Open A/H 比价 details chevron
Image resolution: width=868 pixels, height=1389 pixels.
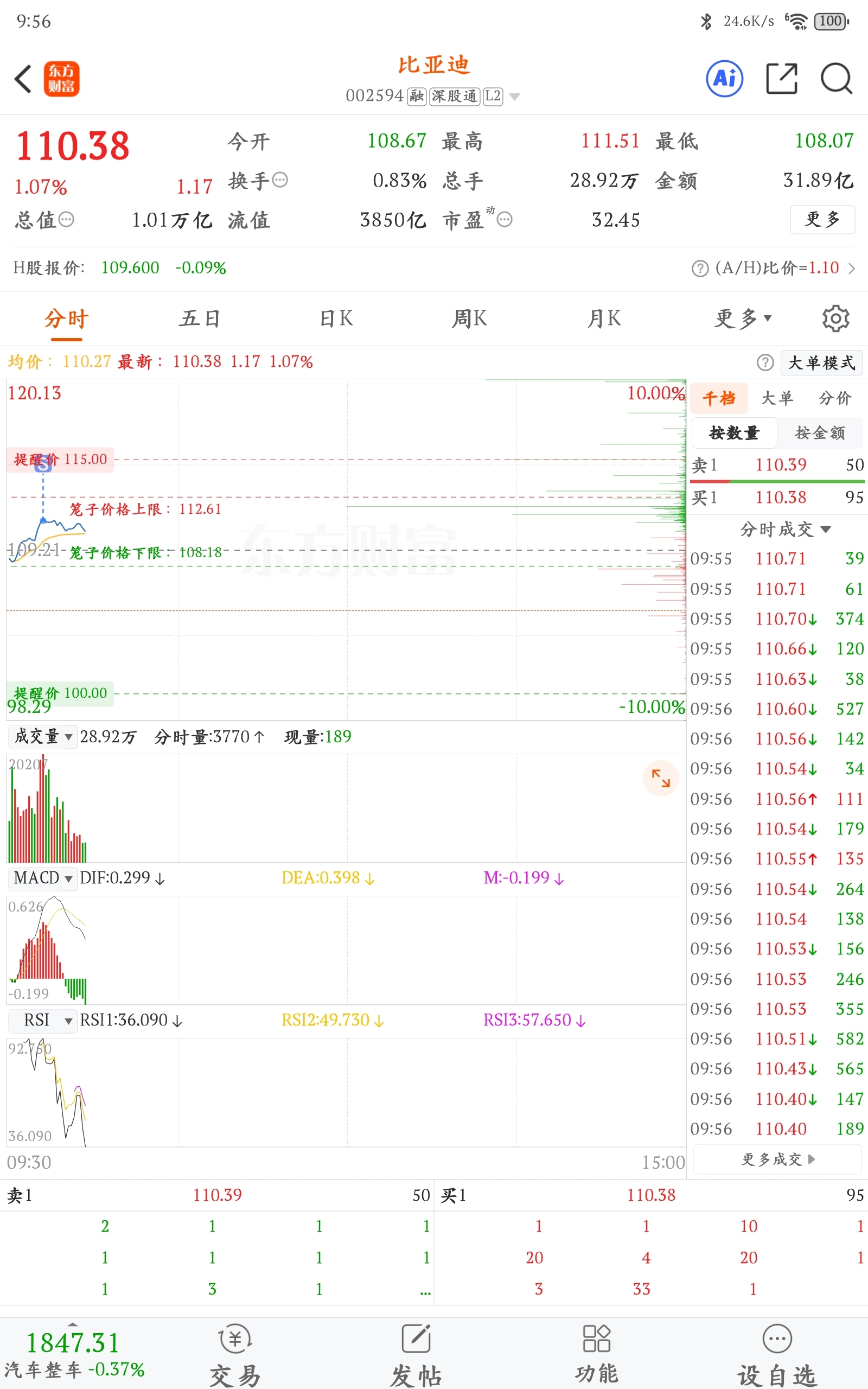point(851,268)
